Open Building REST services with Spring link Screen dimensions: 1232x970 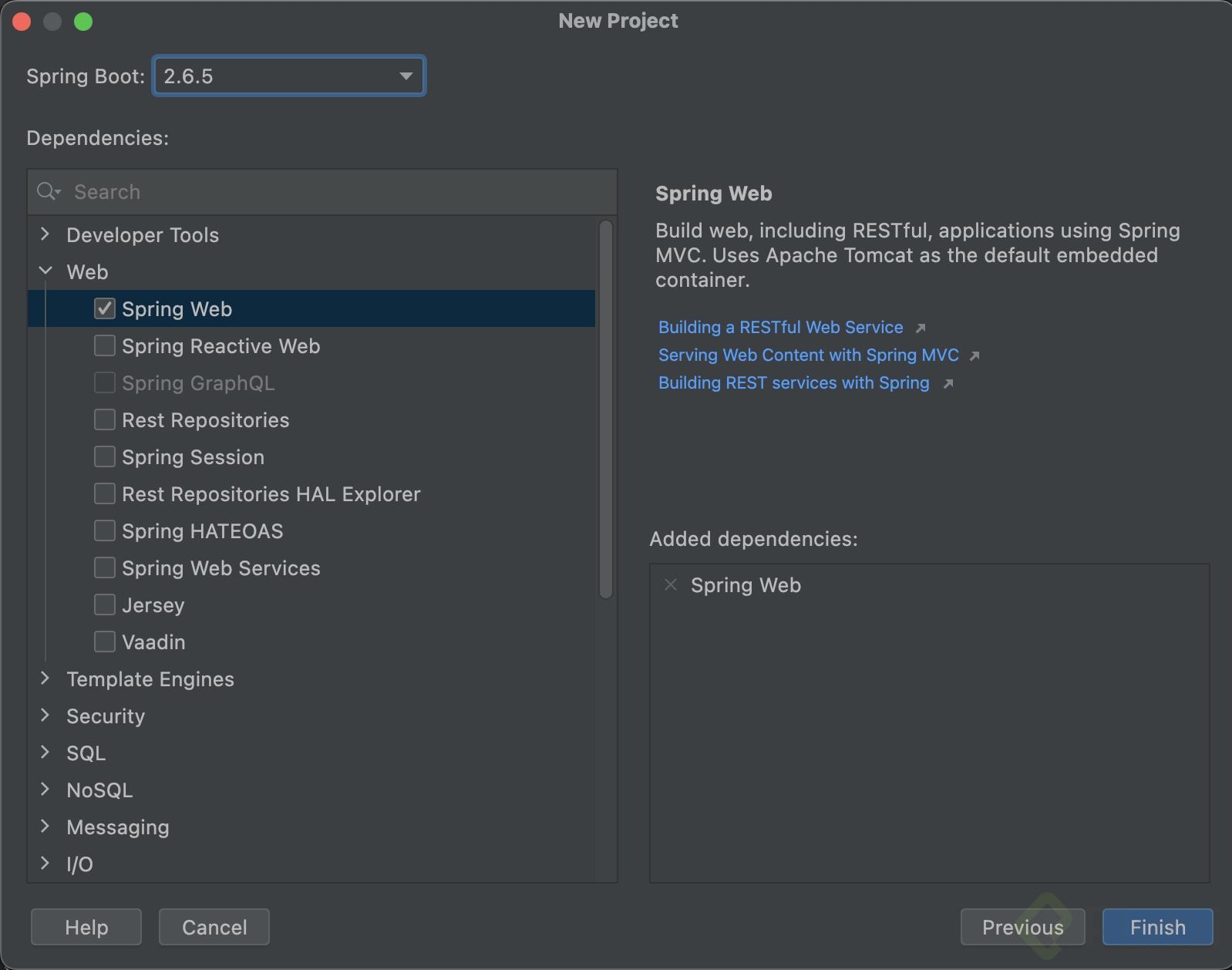point(793,382)
